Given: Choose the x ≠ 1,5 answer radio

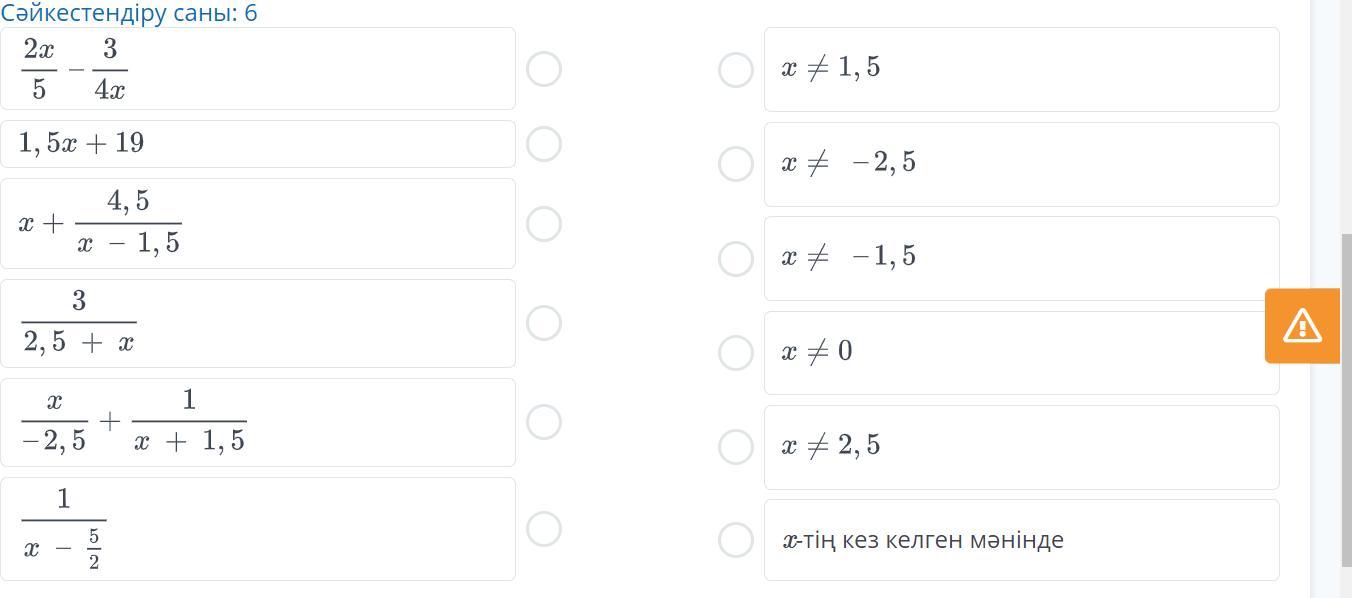Looking at the screenshot, I should click(736, 69).
